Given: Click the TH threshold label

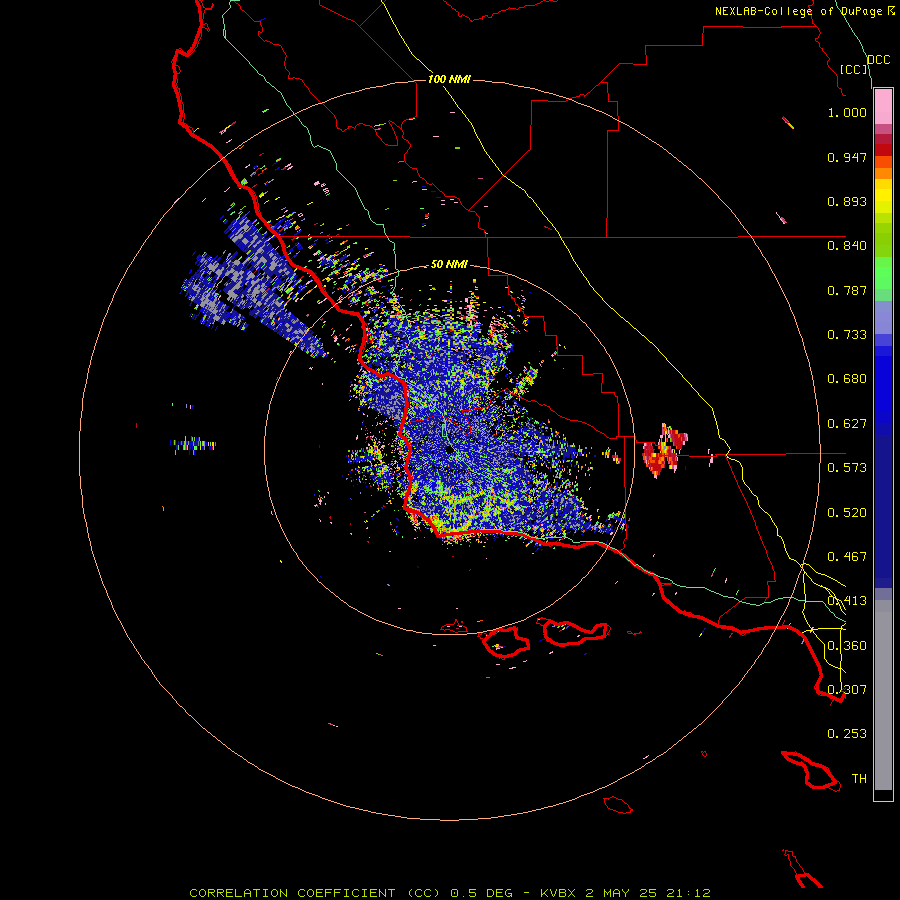Looking at the screenshot, I should pos(859,779).
